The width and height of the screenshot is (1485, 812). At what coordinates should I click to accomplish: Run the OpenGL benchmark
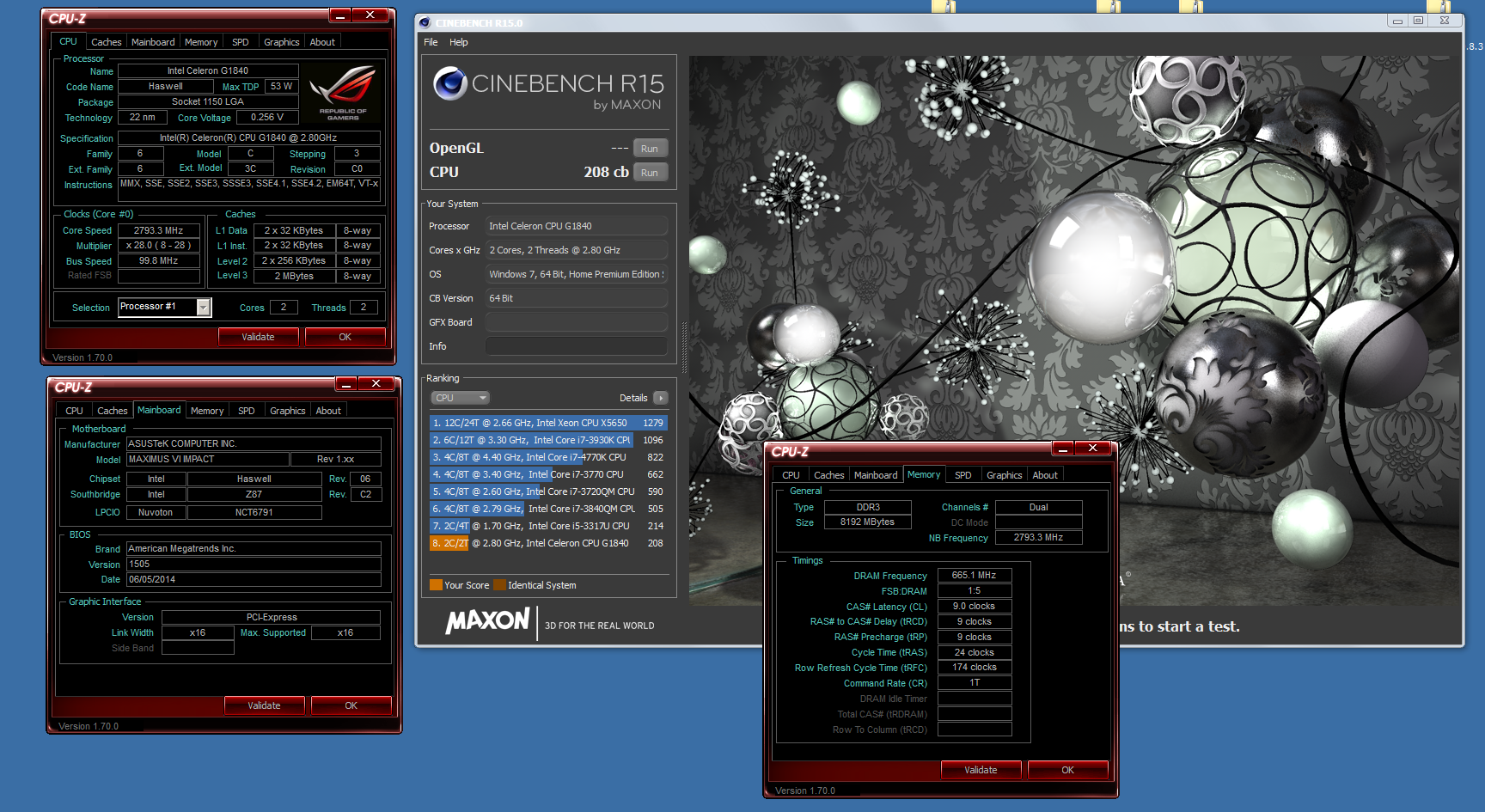[x=650, y=148]
